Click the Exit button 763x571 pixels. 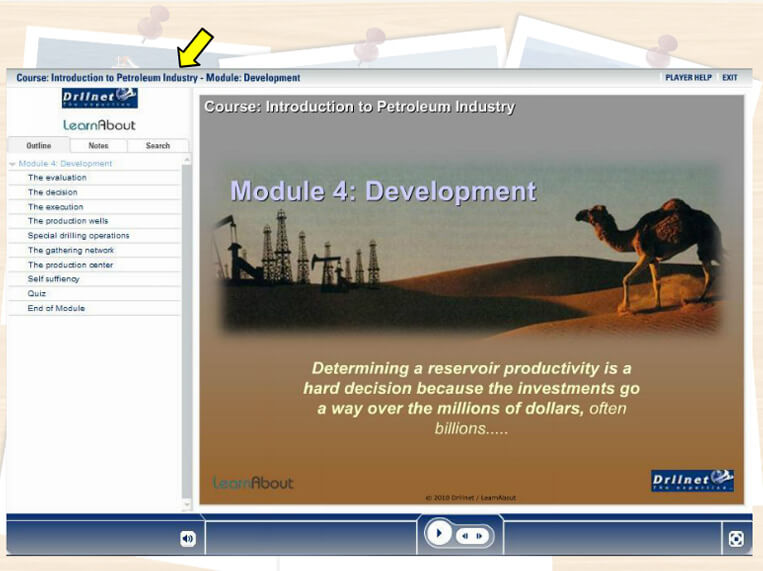730,78
